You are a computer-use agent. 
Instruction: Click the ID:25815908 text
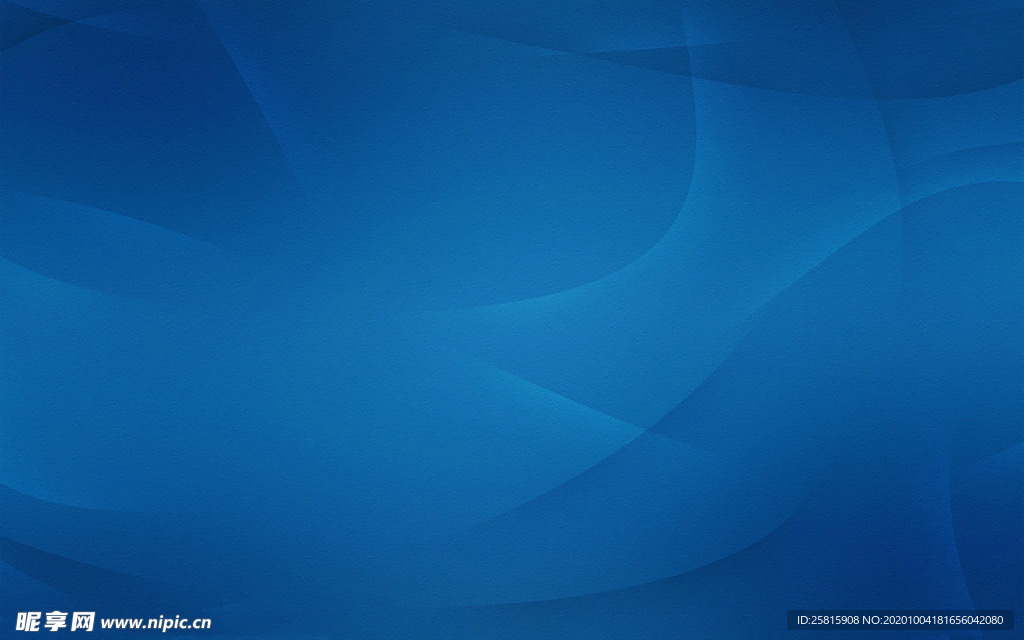click(828, 620)
